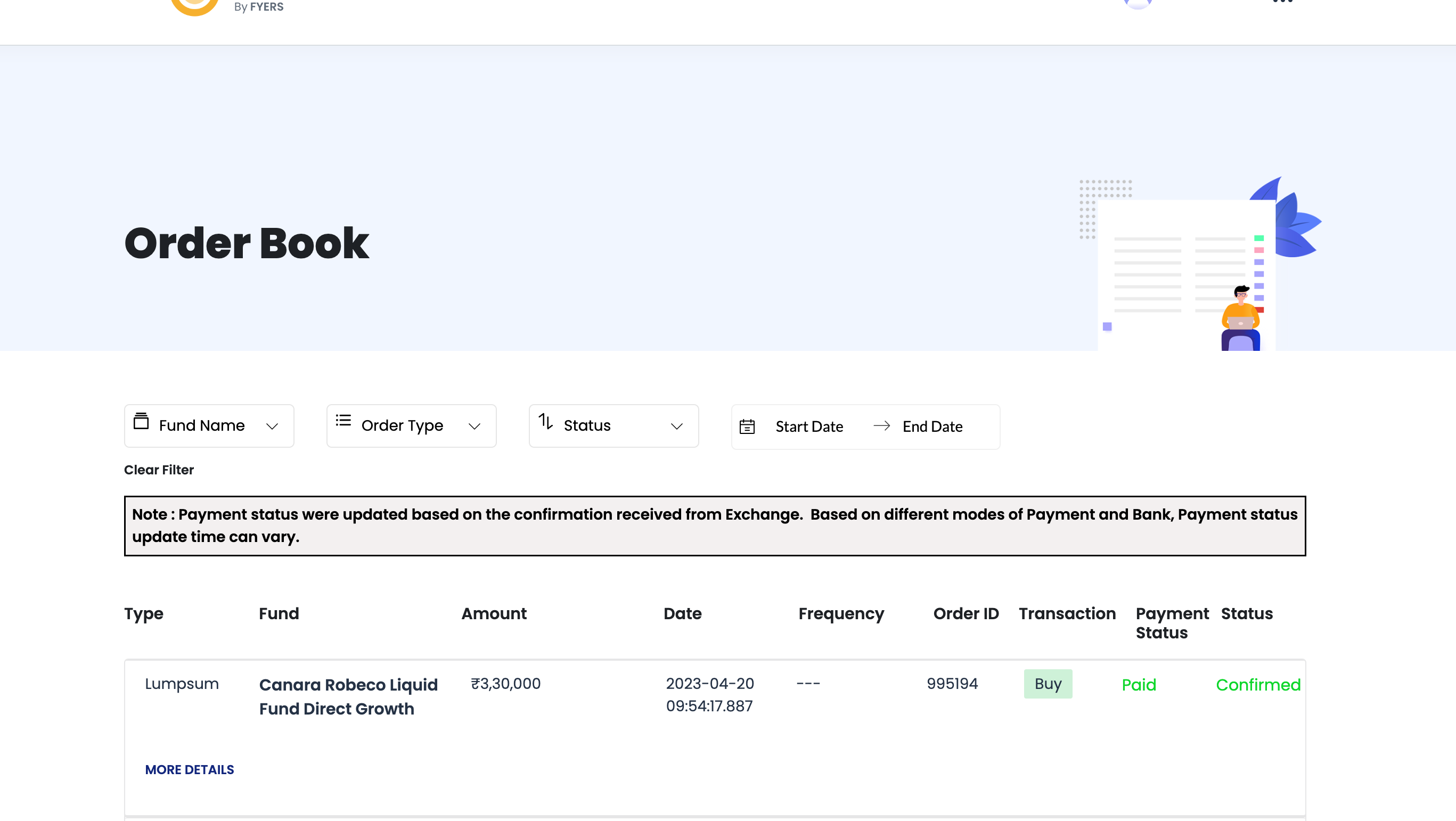
Task: Click the Frequency dashes in Canara row
Action: pyautogui.click(x=808, y=684)
